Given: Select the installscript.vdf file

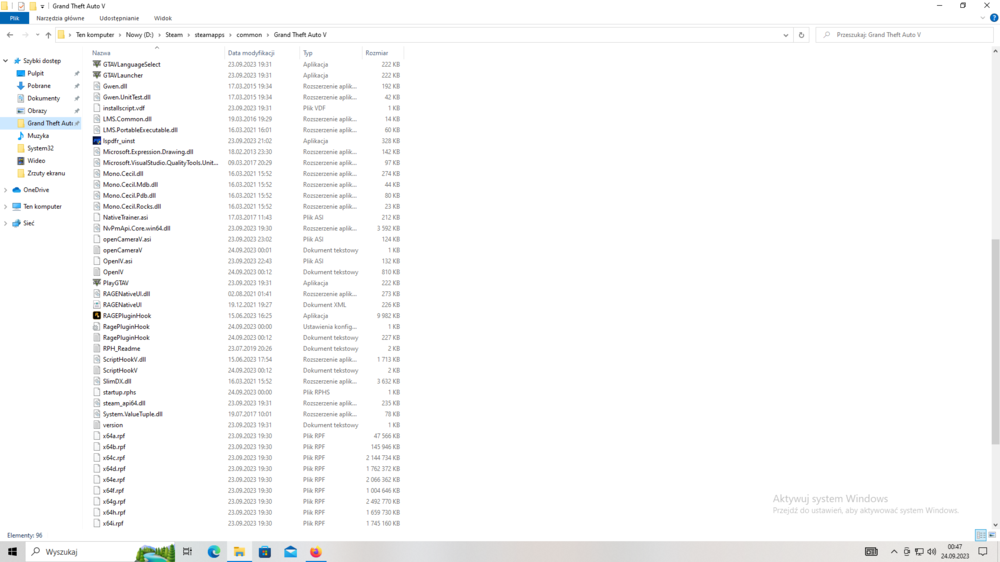Looking at the screenshot, I should (124, 108).
